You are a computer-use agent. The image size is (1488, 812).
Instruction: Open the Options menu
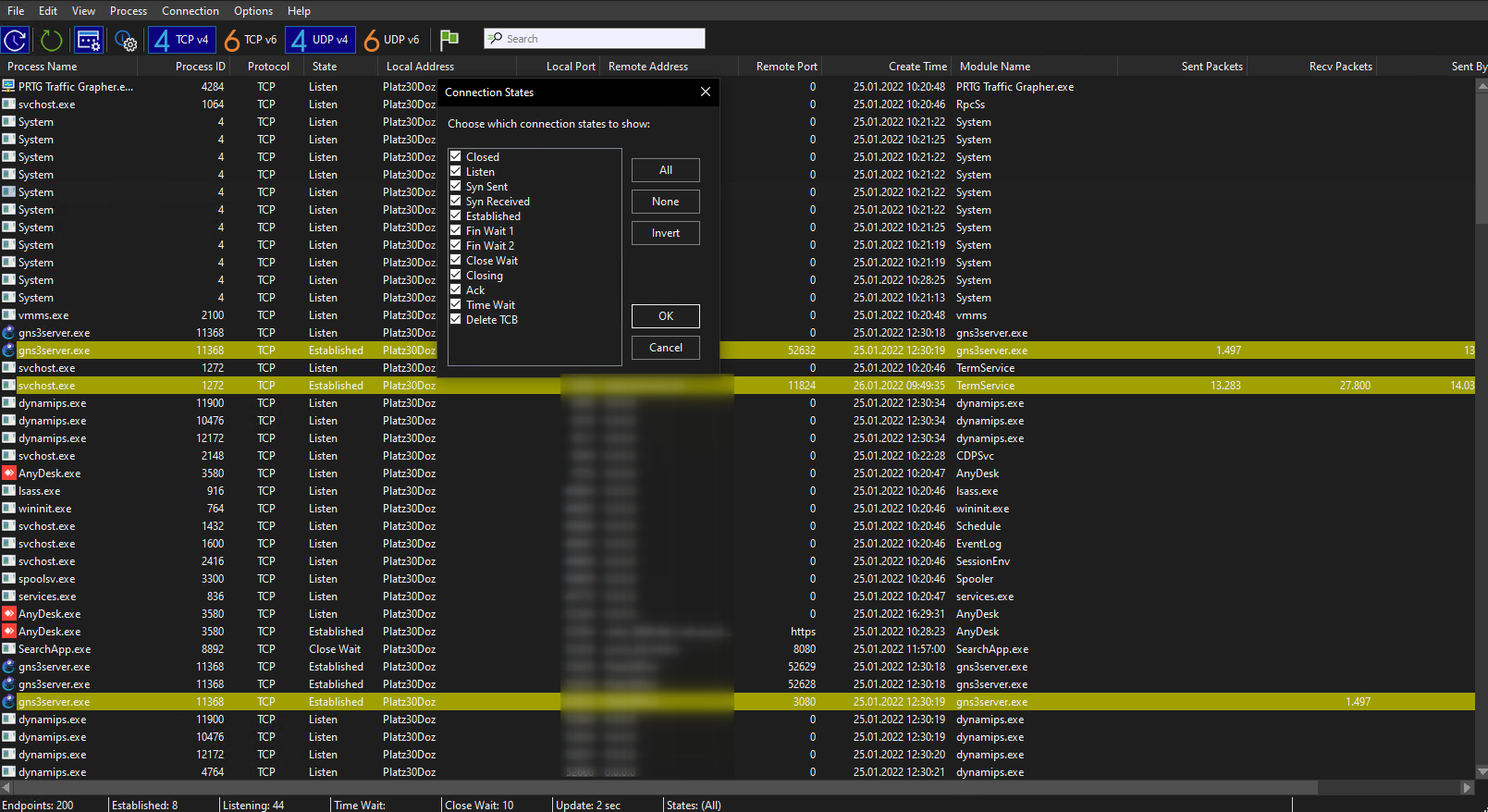(x=253, y=11)
